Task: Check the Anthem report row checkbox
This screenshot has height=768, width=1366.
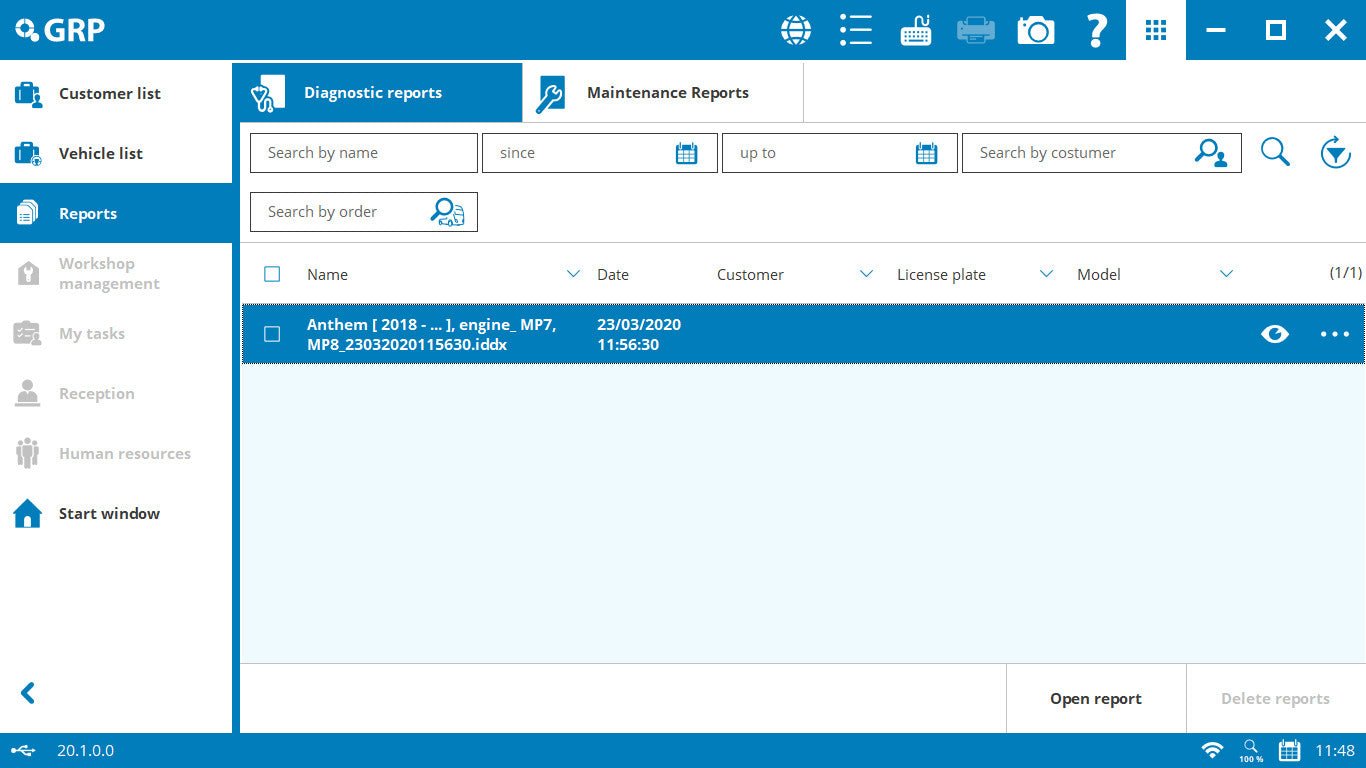Action: 272,334
